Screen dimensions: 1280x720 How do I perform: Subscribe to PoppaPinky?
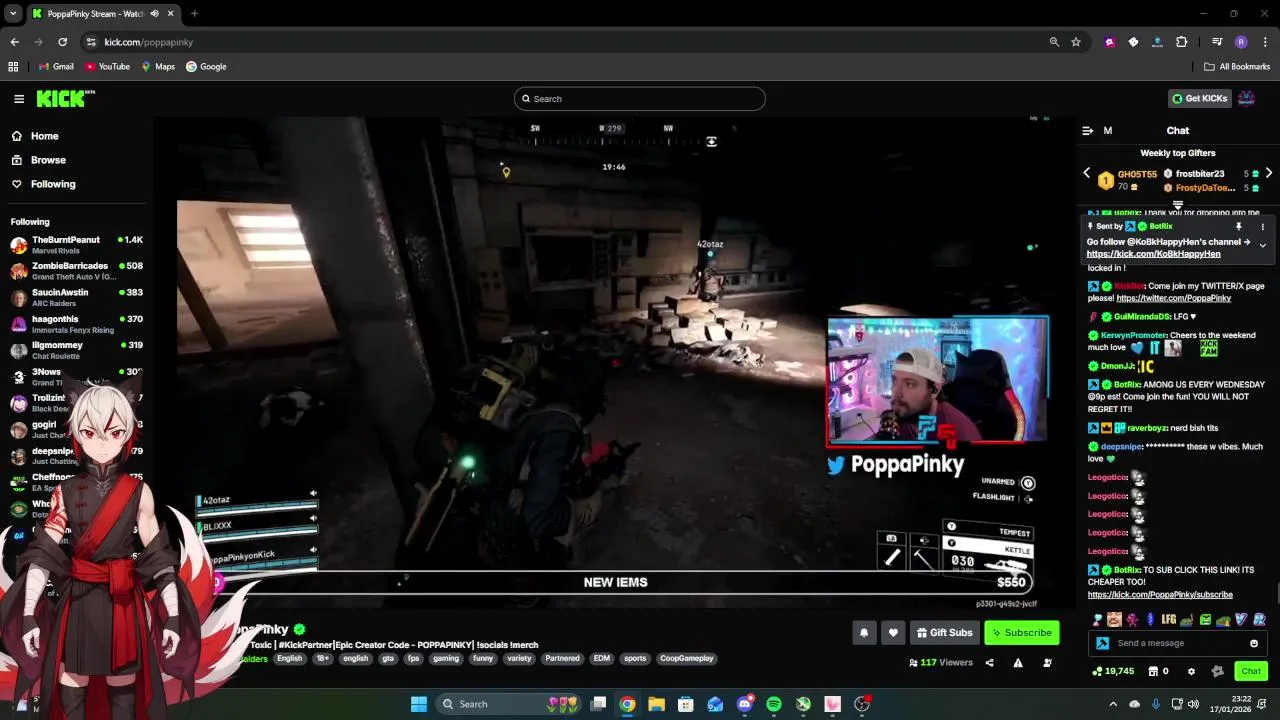pyautogui.click(x=1021, y=632)
